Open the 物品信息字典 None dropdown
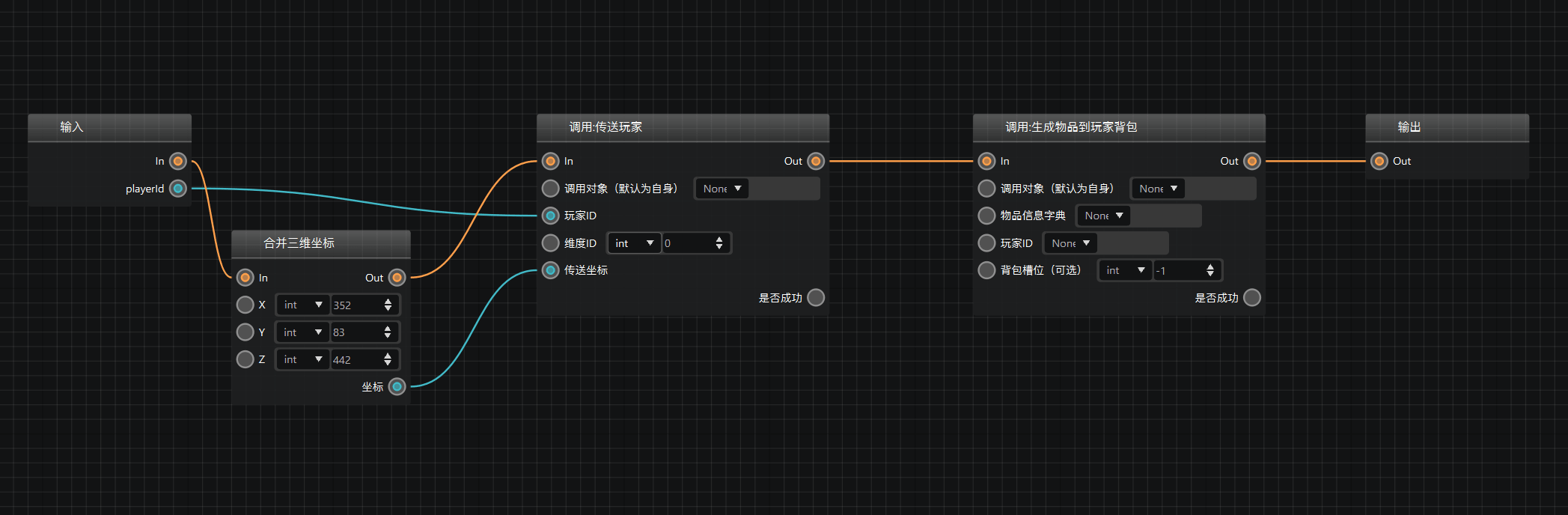 [x=1103, y=216]
